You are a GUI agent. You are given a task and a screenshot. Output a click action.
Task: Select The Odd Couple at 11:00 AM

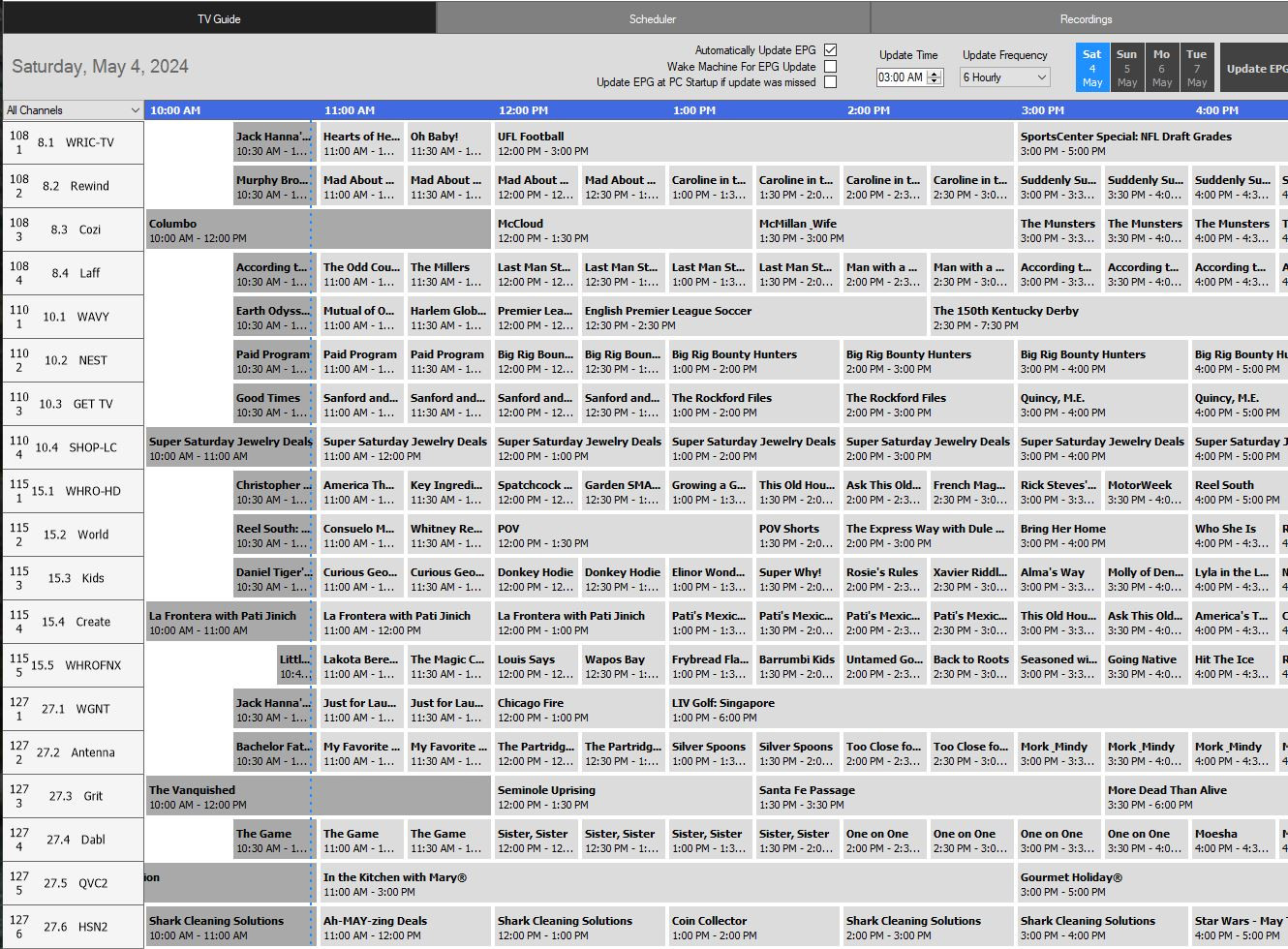361,274
